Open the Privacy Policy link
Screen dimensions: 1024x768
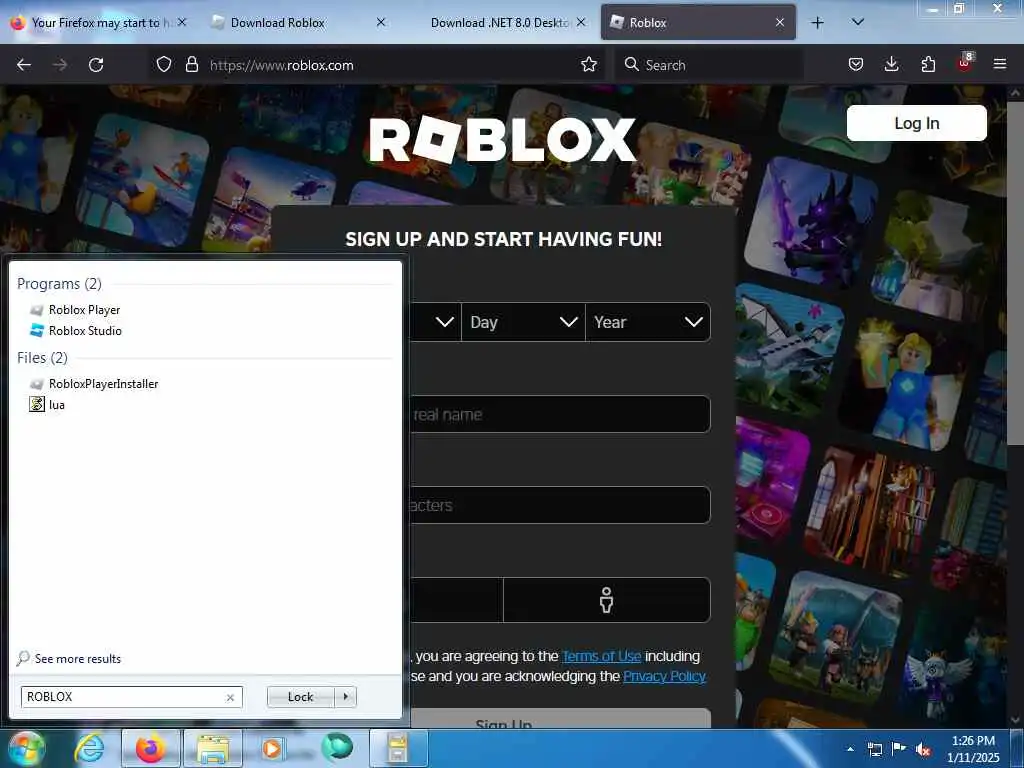[664, 676]
